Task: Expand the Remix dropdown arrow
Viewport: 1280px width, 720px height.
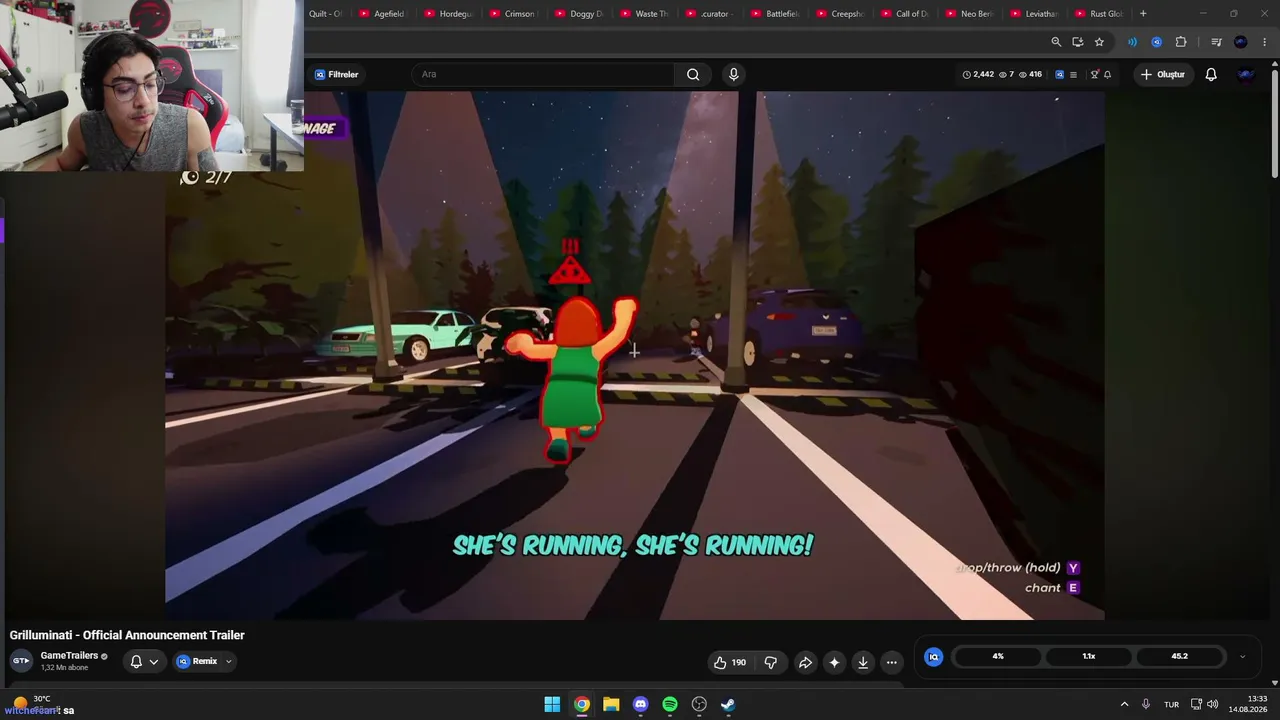Action: pos(229,661)
